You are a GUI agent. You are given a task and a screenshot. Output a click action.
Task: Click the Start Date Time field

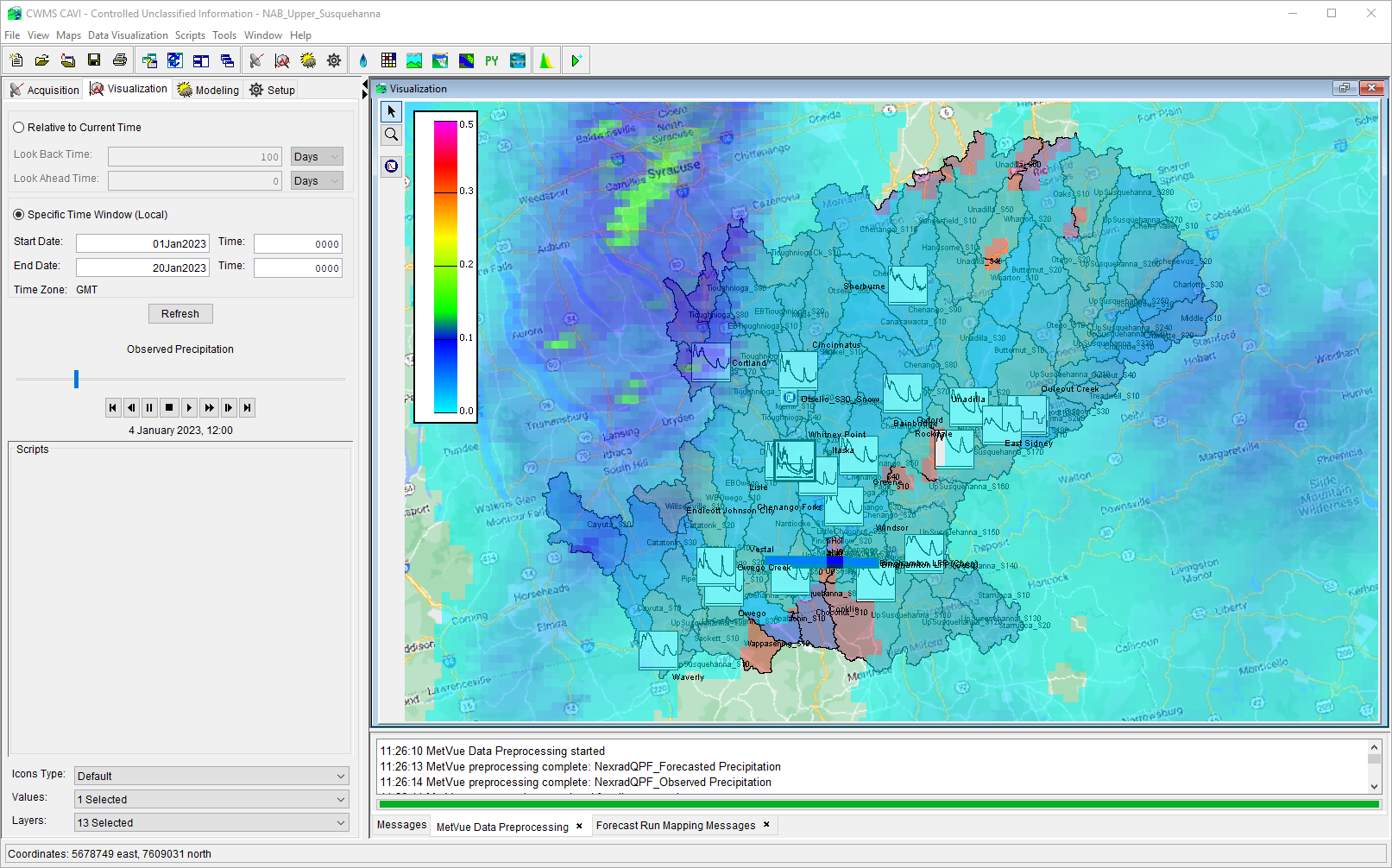298,244
